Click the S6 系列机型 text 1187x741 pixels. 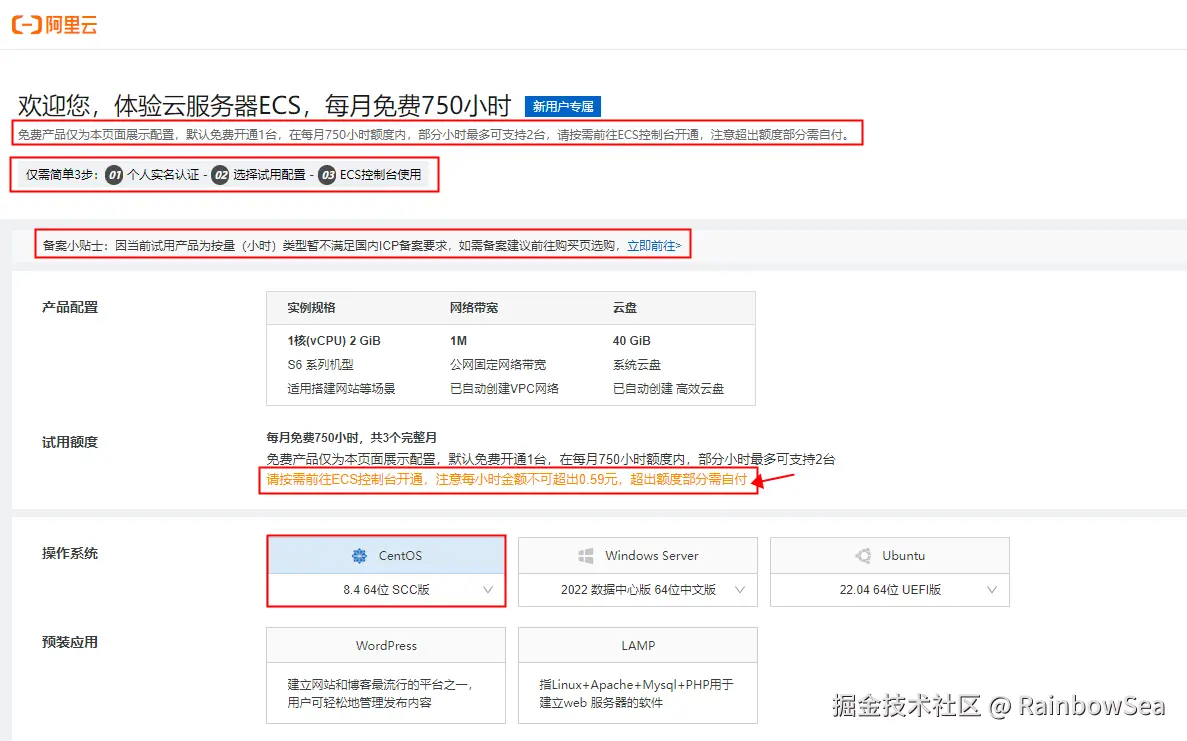click(320, 365)
